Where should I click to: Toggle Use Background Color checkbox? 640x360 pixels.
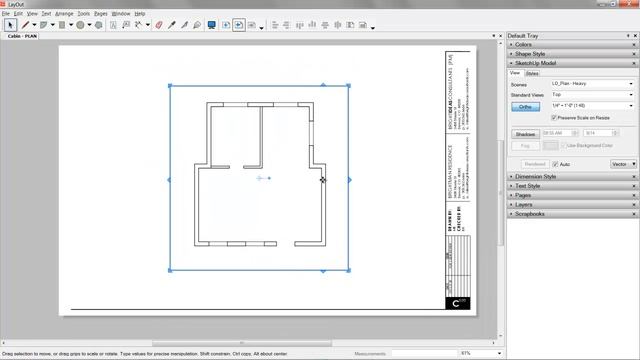tap(563, 145)
